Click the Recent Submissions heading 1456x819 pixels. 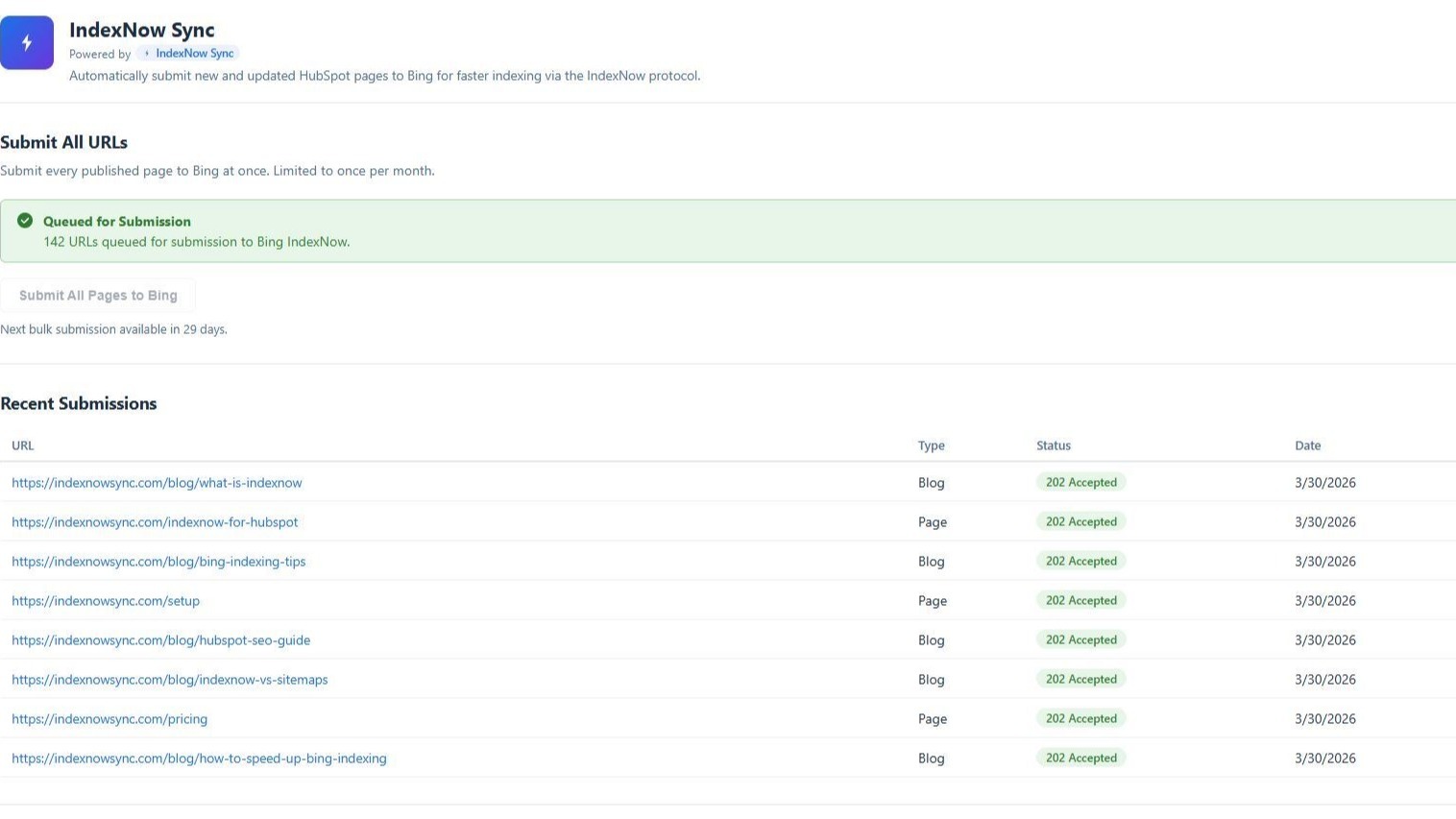point(79,404)
